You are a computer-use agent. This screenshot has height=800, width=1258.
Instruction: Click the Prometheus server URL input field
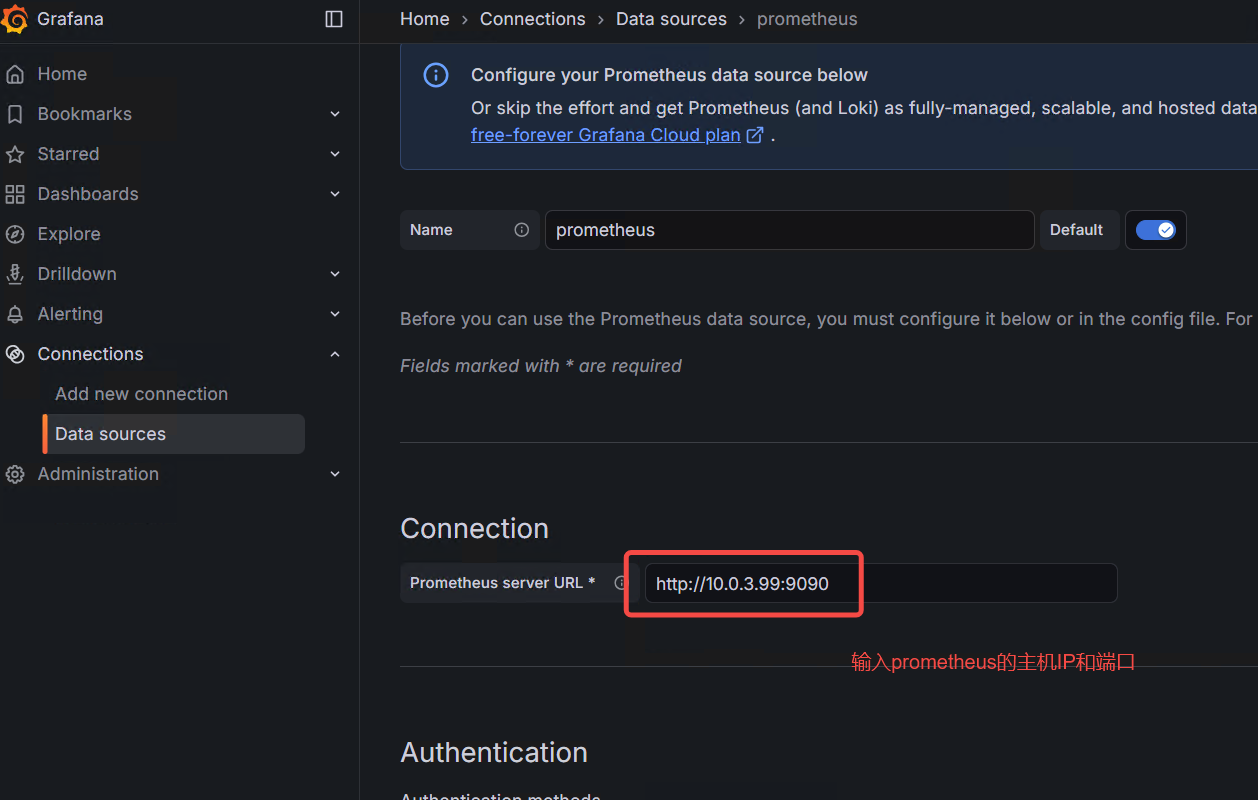click(881, 583)
